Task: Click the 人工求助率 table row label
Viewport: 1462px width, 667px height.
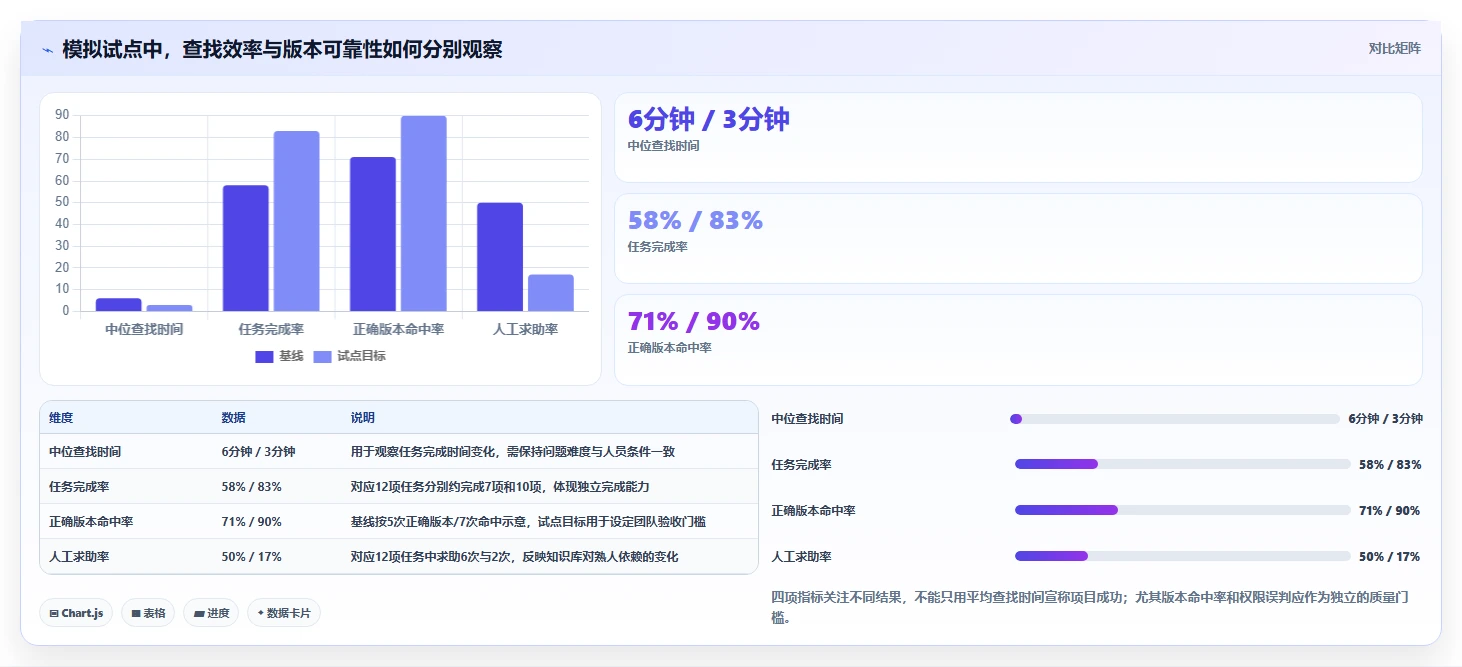Action: (x=79, y=557)
